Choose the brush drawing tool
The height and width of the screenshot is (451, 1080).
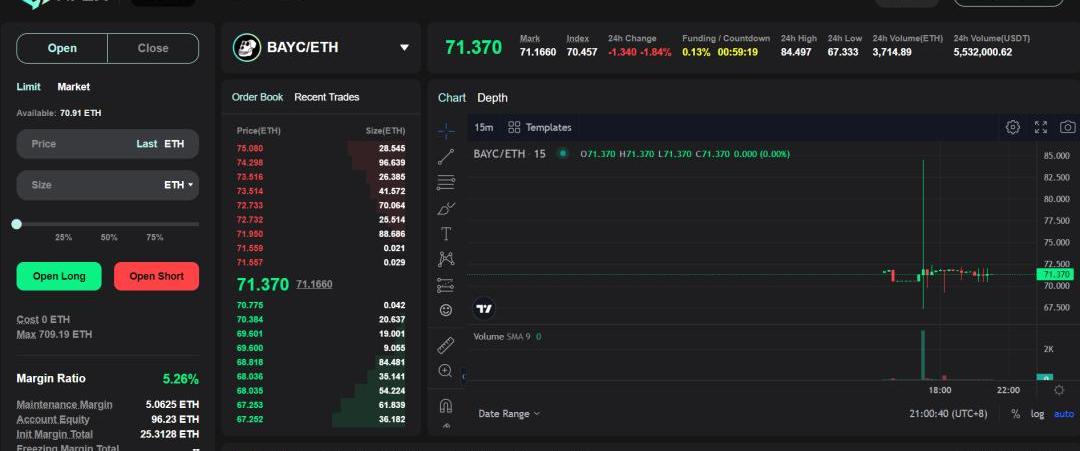pos(446,208)
